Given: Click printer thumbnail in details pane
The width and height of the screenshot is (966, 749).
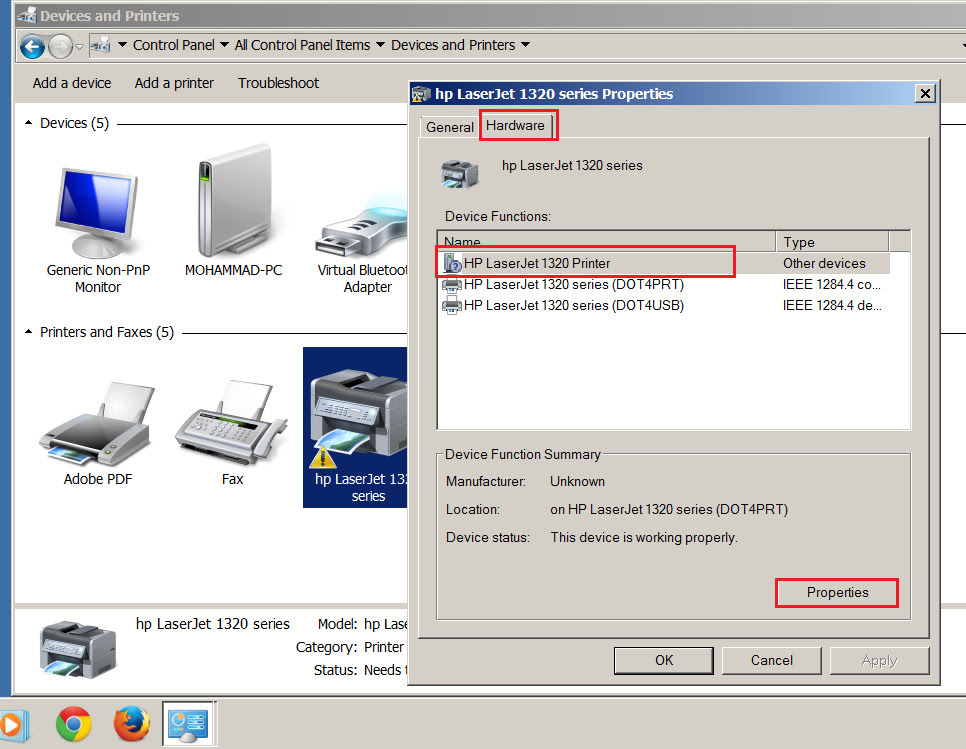Looking at the screenshot, I should (78, 649).
